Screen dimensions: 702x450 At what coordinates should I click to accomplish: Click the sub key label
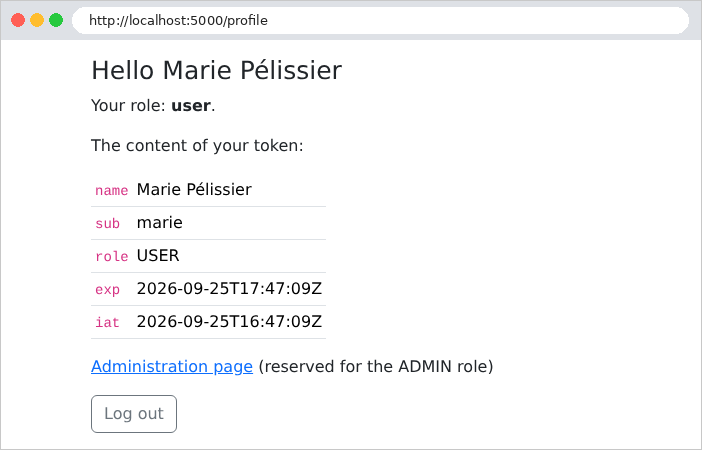pos(107,223)
